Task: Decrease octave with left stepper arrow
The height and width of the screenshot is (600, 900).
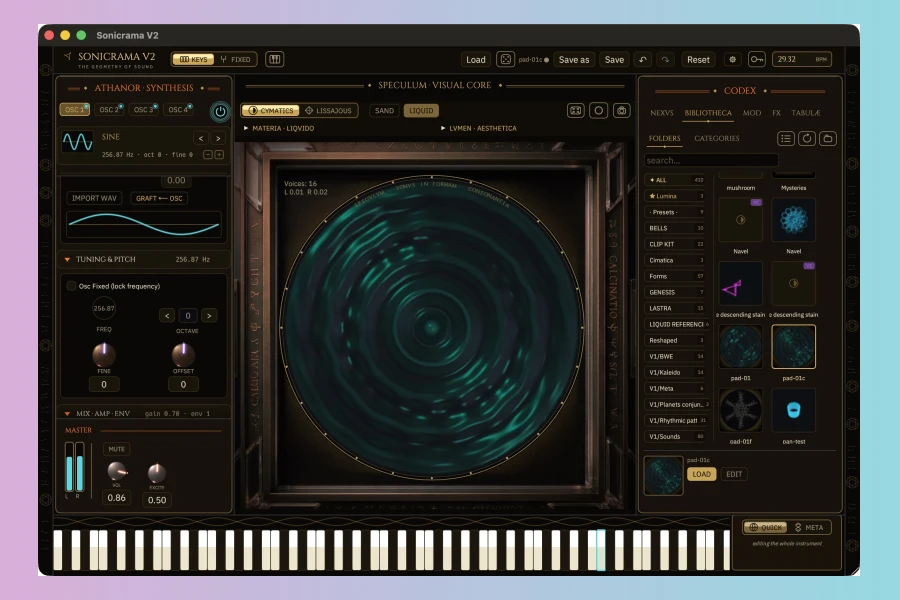Action: click(167, 315)
